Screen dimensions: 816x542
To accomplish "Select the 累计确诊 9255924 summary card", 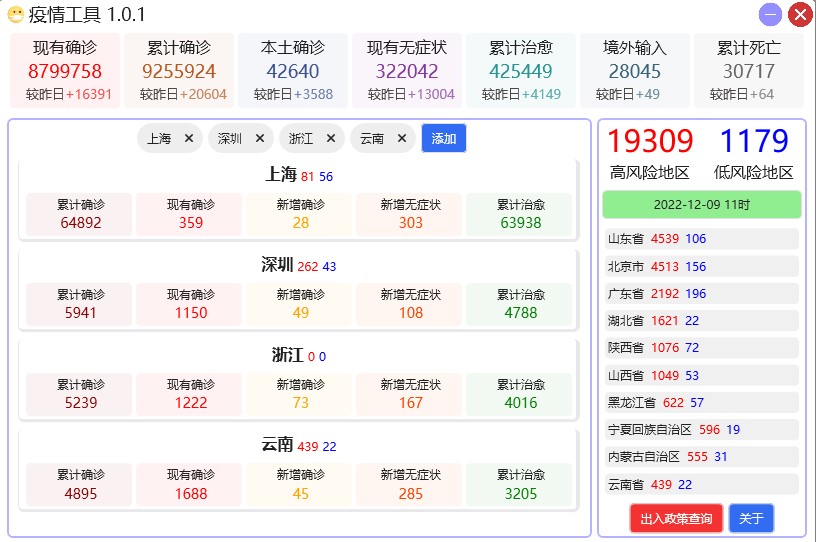I will point(179,71).
